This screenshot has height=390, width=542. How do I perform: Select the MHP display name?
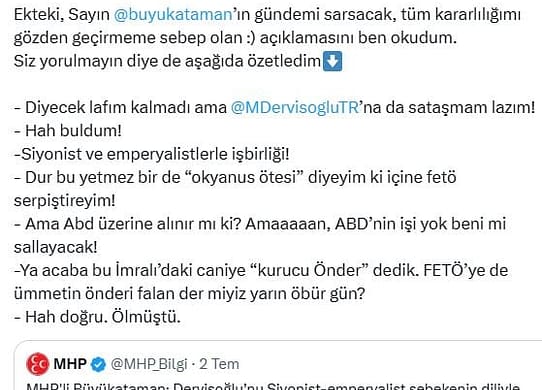point(70,364)
